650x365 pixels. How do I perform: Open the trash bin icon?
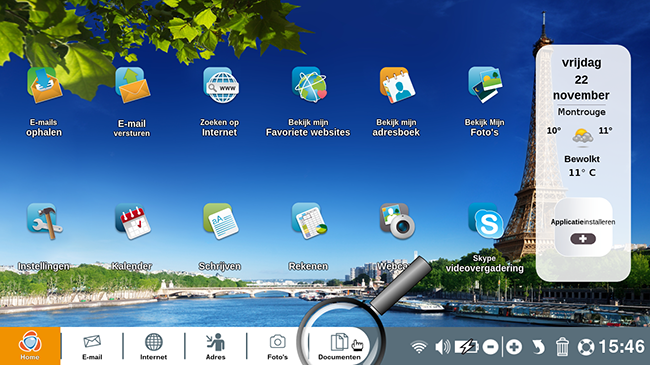(562, 347)
